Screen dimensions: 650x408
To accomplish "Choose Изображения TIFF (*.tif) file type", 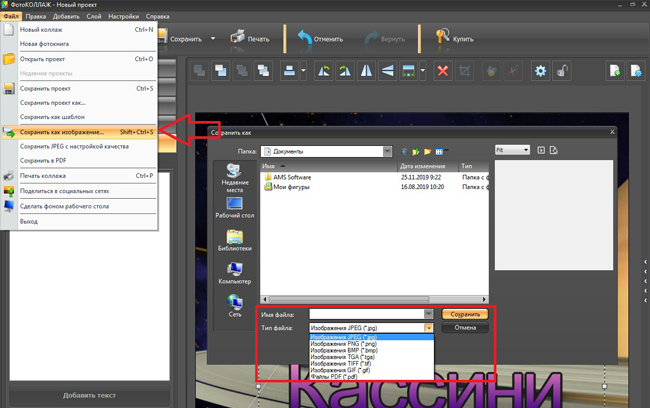I will 371,363.
